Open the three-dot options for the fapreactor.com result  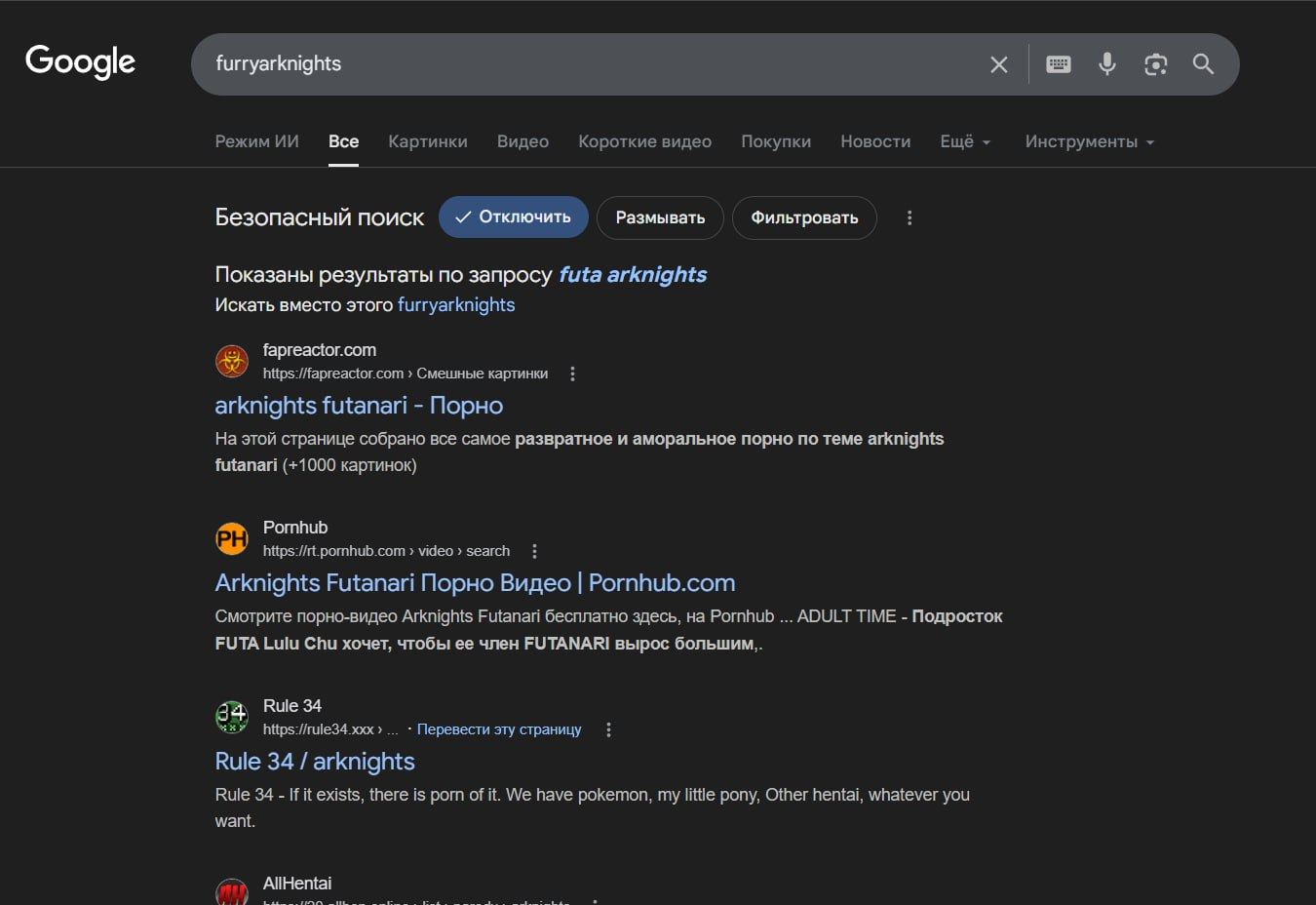point(572,374)
